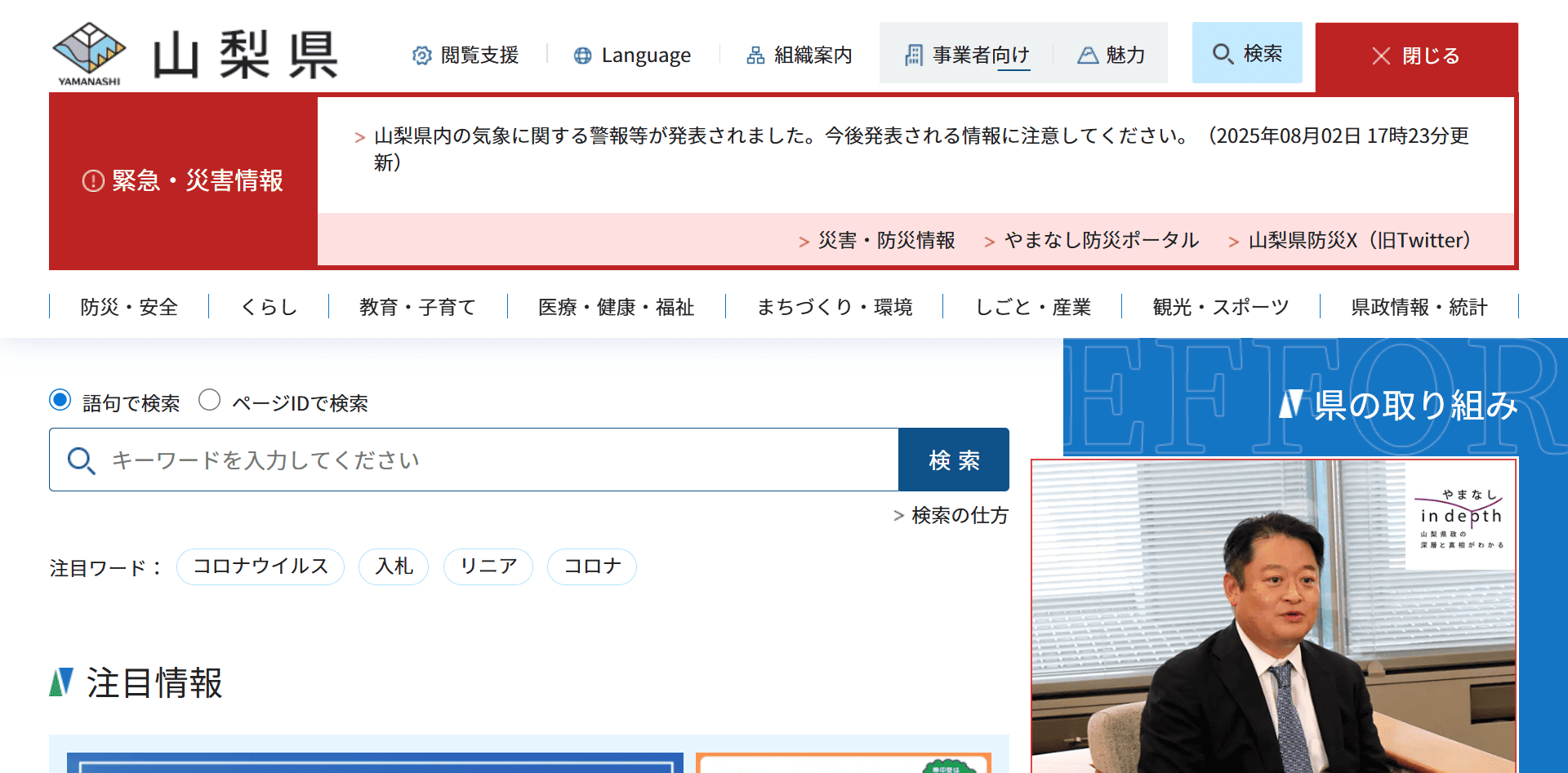
Task: Click the exclamation icon beside 緊急・災害情報
Action: (x=93, y=180)
